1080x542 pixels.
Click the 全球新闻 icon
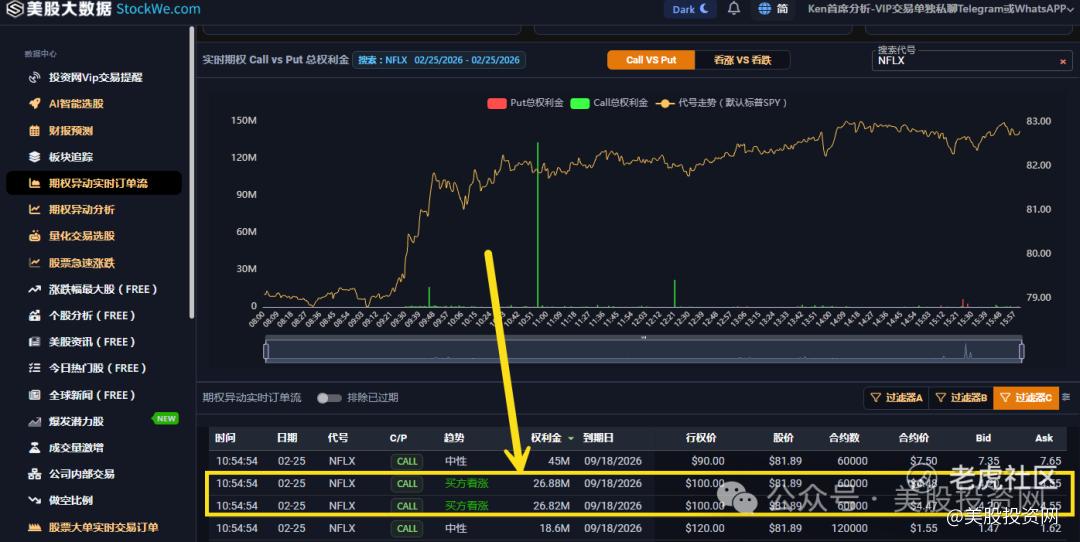point(34,395)
